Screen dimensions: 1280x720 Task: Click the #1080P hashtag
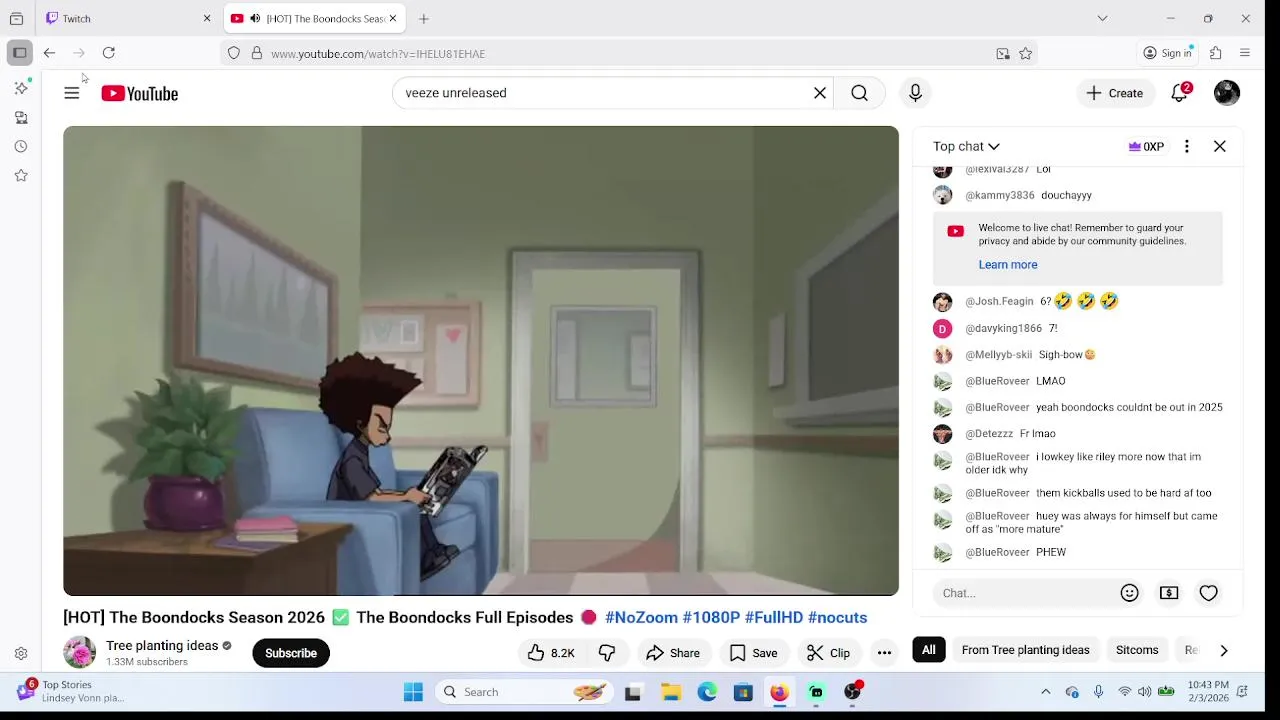pos(711,618)
